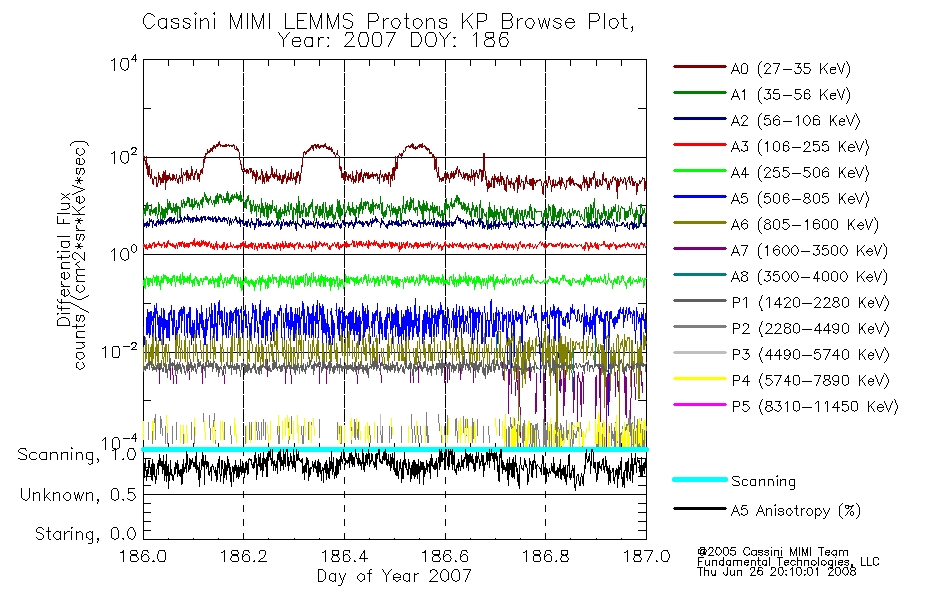
Task: Click the cyan scanning status bar in plot
Action: 394,449
